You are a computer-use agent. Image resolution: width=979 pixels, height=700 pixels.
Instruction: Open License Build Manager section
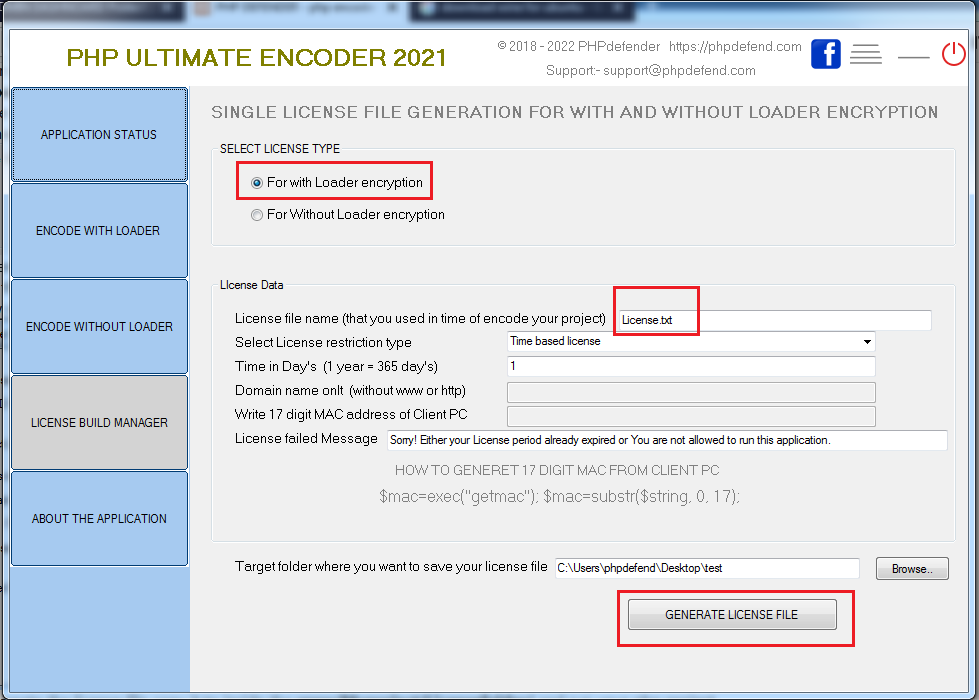(99, 423)
